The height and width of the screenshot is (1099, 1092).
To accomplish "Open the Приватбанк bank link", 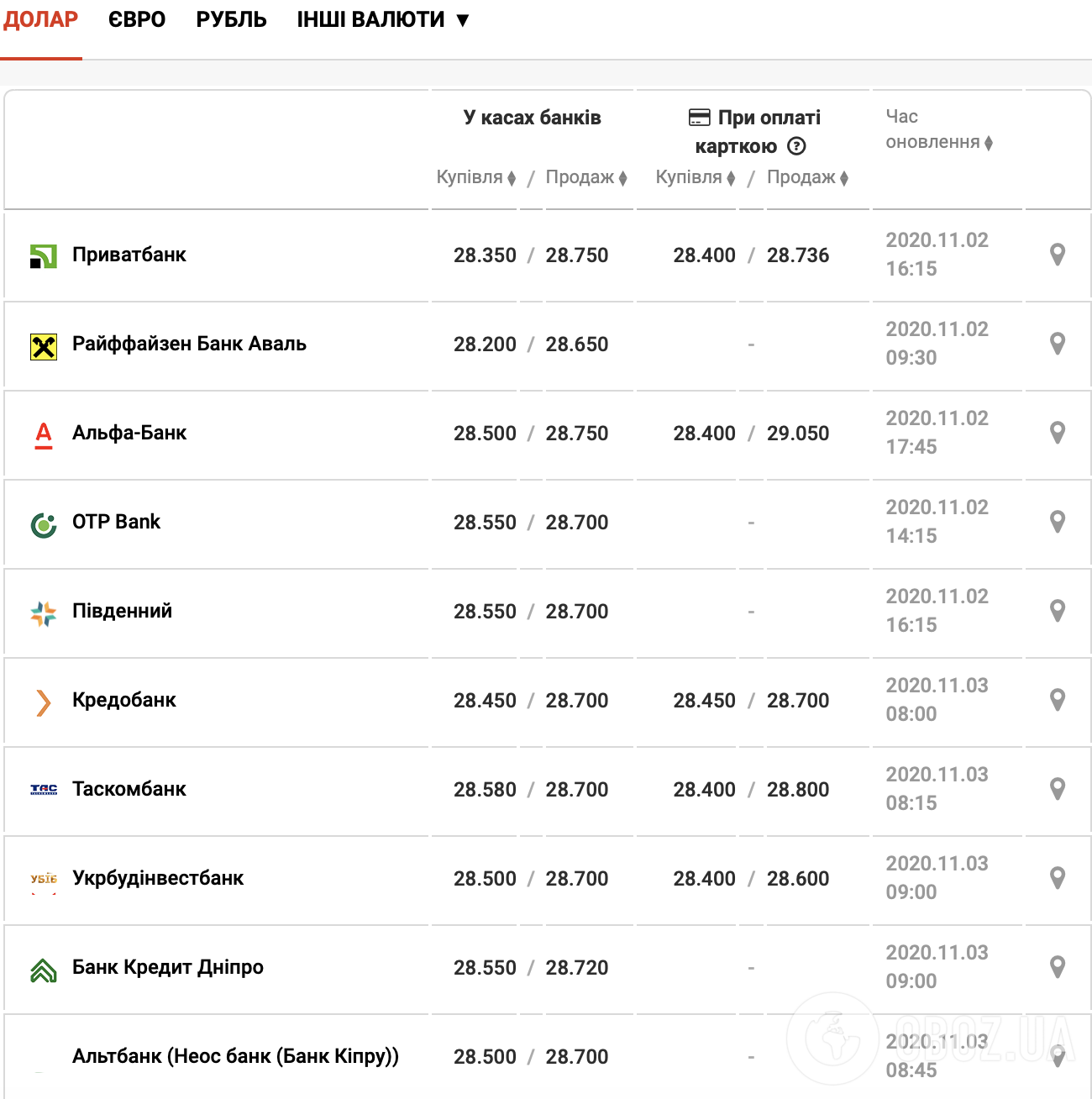I will (129, 255).
